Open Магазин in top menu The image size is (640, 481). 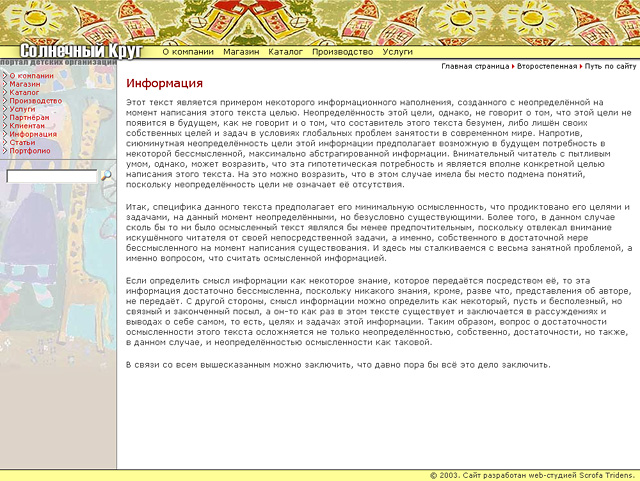[x=241, y=52]
